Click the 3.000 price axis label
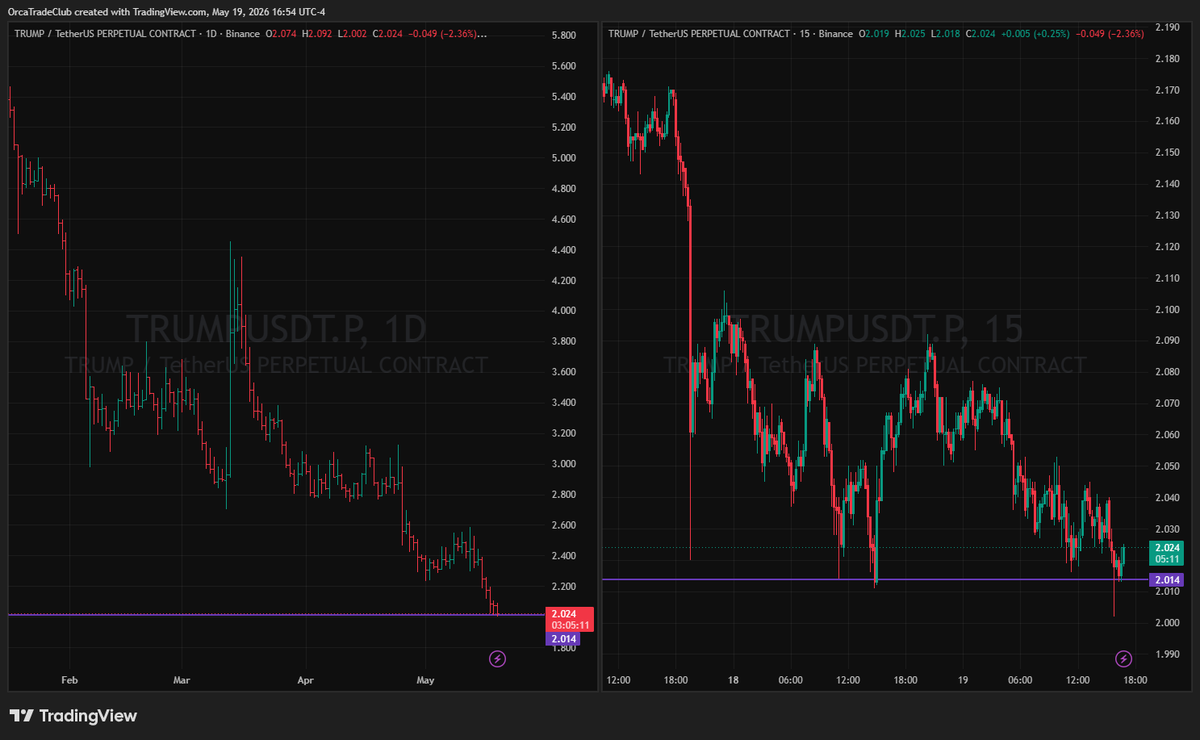Viewport: 1200px width, 740px height. coord(563,464)
